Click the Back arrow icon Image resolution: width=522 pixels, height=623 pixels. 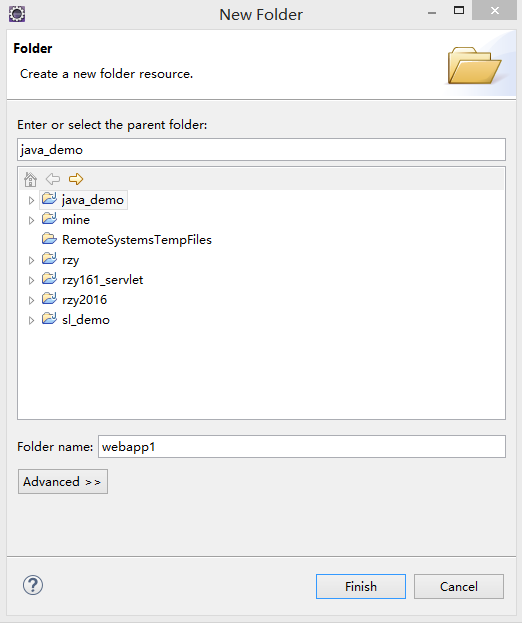53,179
